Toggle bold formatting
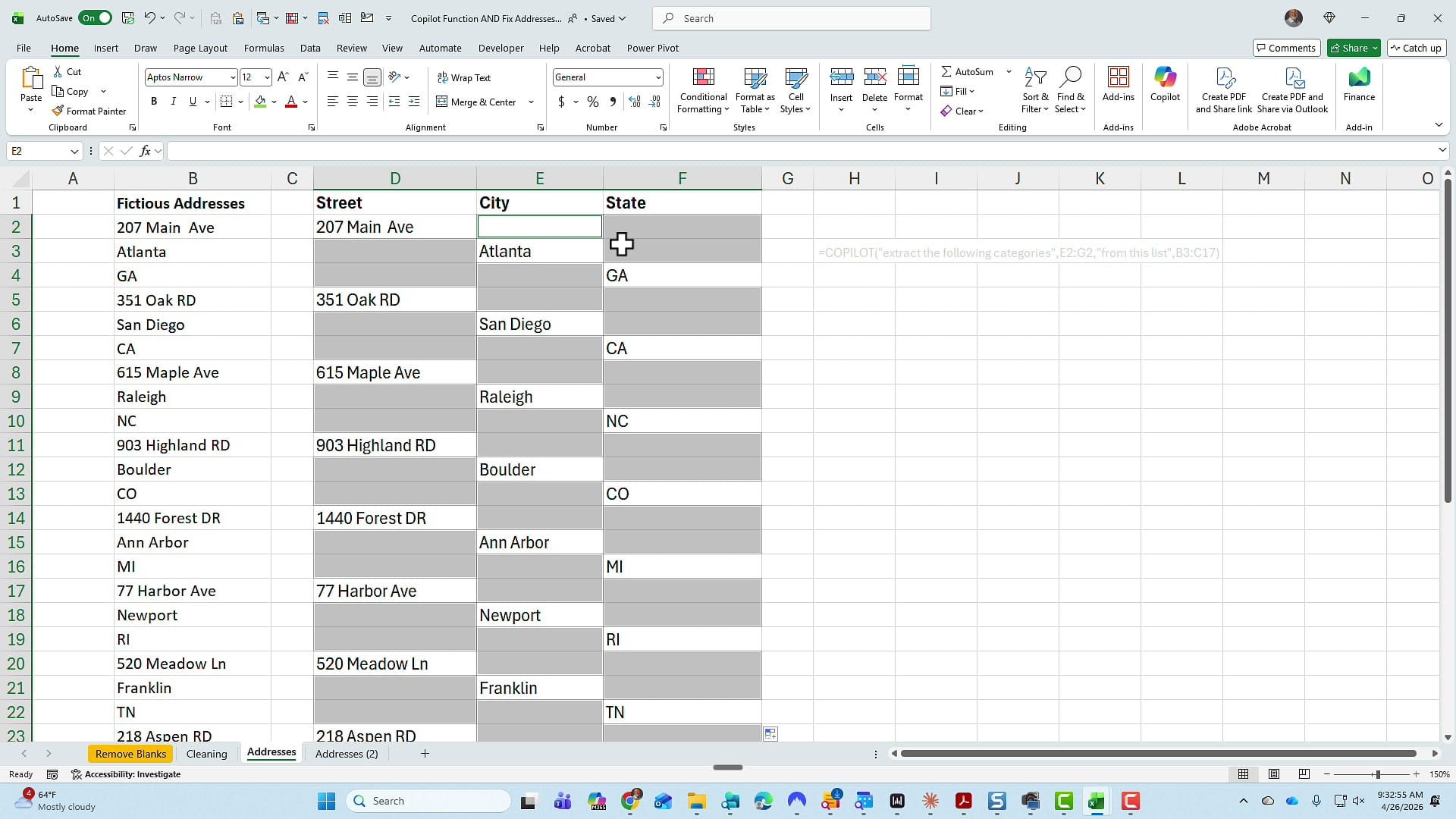The height and width of the screenshot is (819, 1456). point(153,101)
